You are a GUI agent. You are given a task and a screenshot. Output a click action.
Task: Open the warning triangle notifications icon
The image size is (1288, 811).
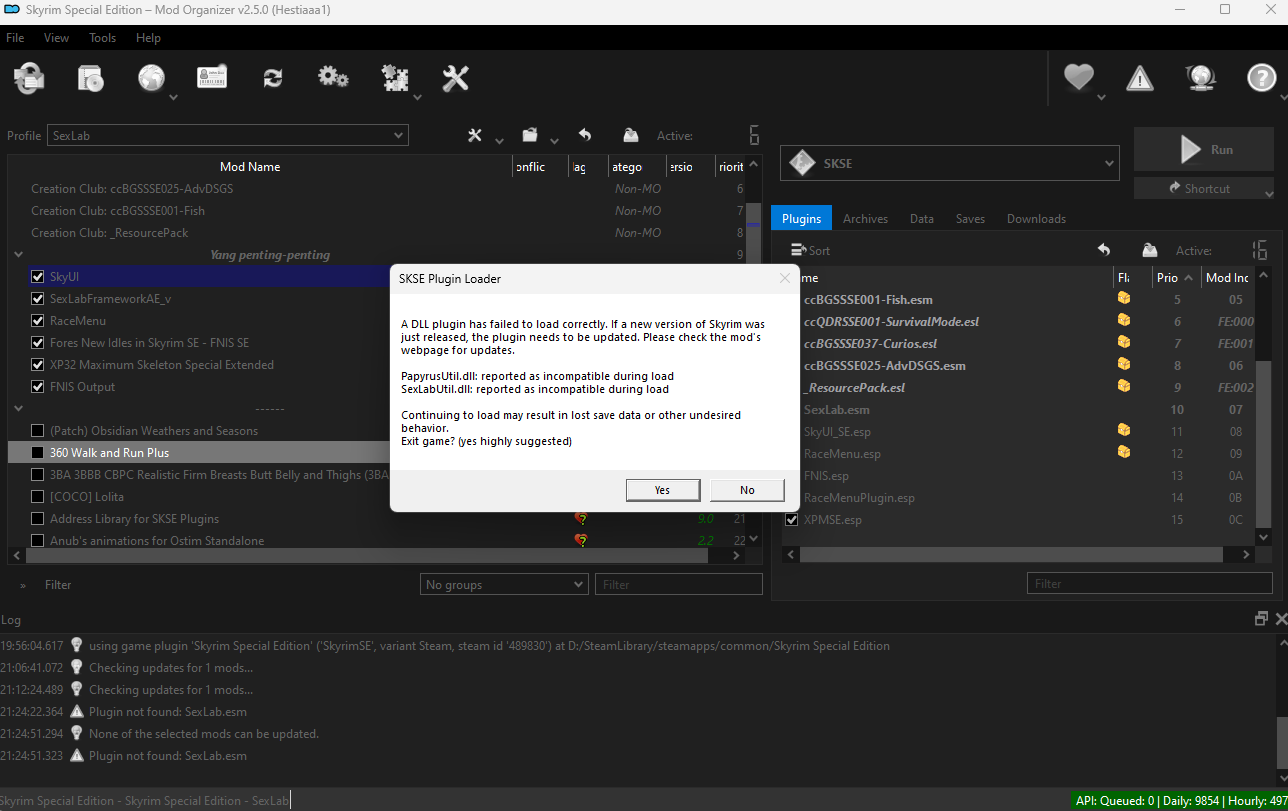tap(1139, 78)
